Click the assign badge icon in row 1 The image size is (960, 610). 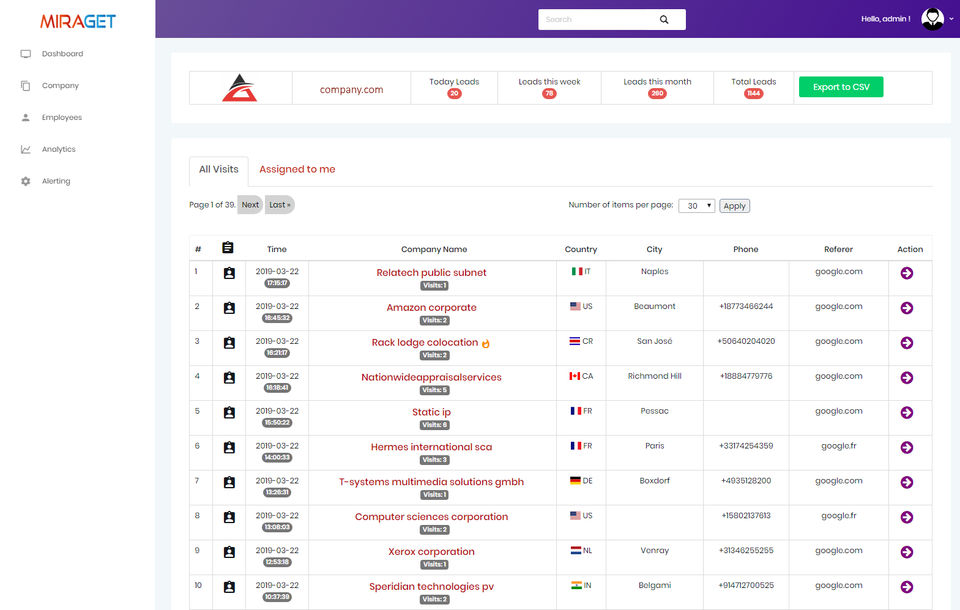(229, 273)
